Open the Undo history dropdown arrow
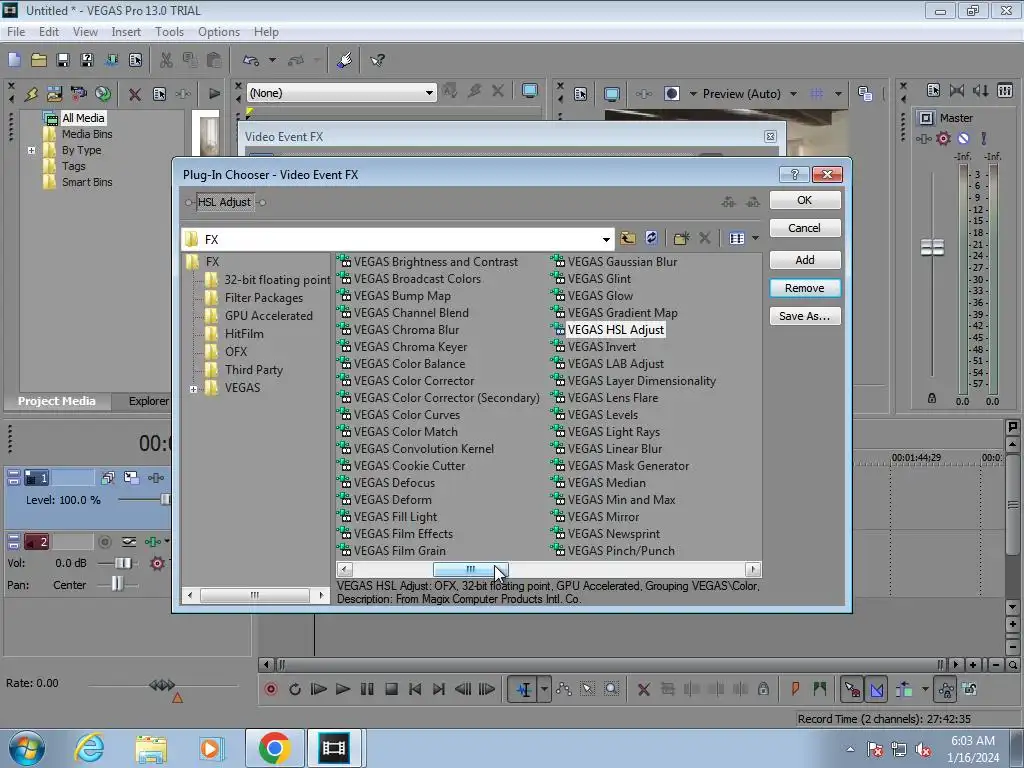Viewport: 1024px width, 768px height. point(272,61)
